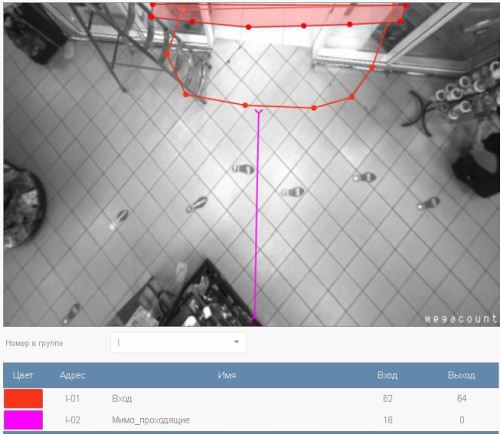Select the red color swatch for I-01

tap(23, 398)
